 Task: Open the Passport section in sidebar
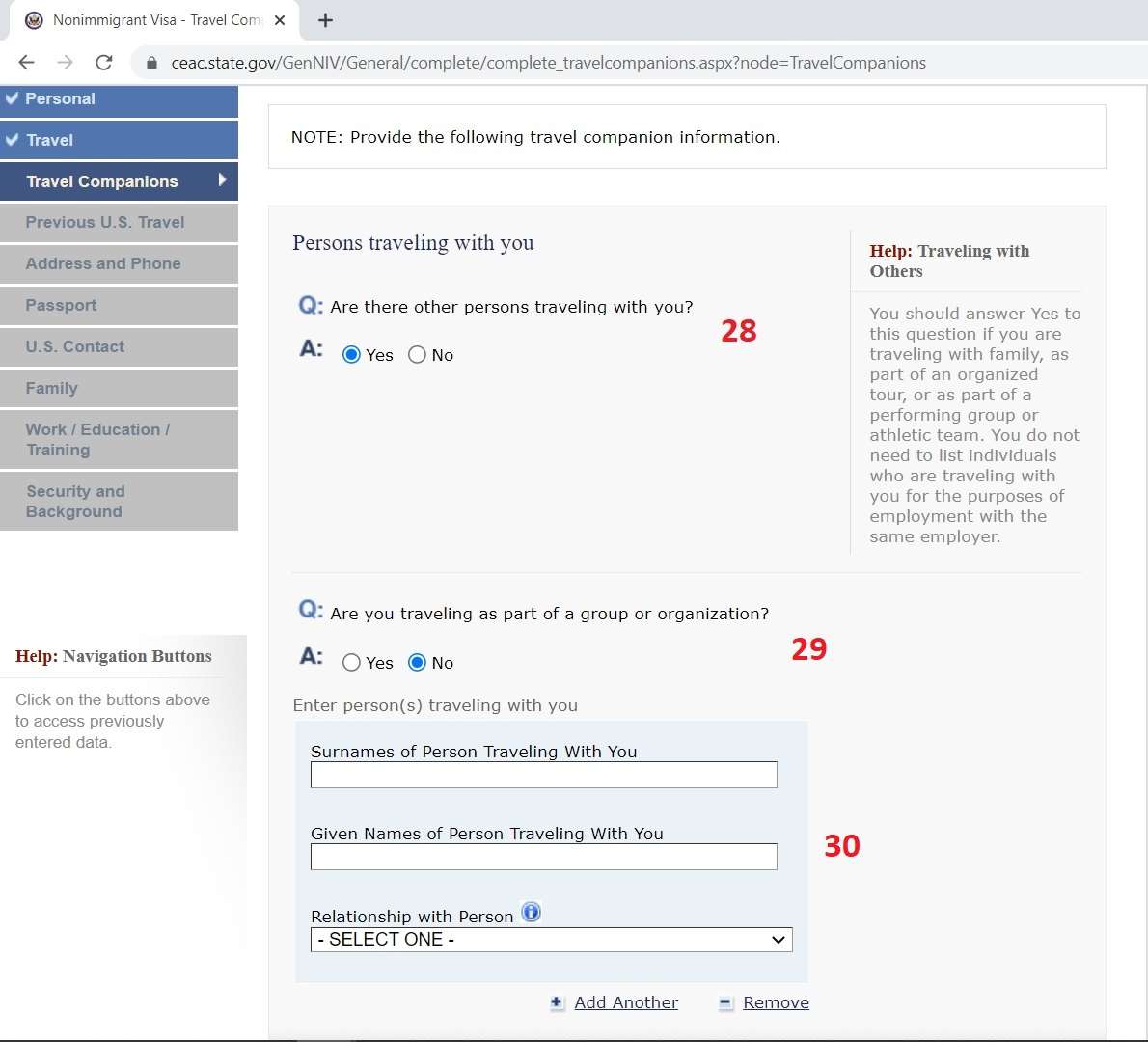click(x=119, y=305)
